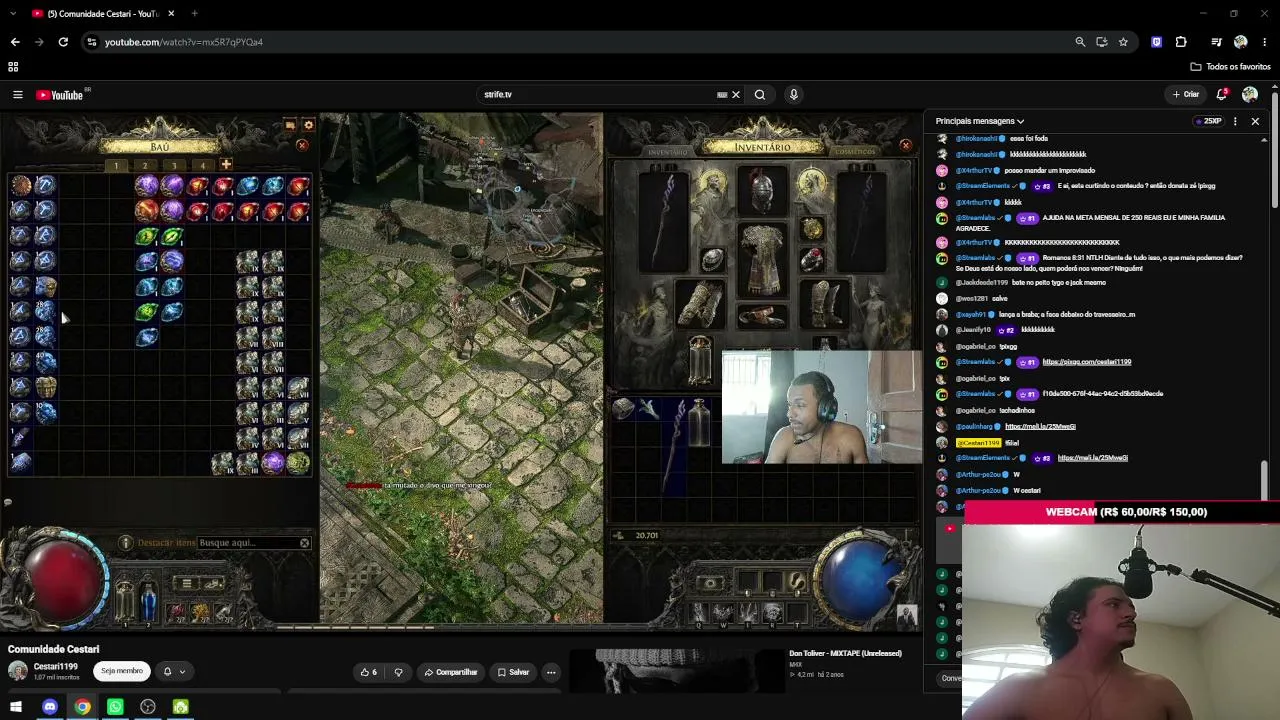Click the address bar URL
This screenshot has height=720, width=1280.
[184, 42]
